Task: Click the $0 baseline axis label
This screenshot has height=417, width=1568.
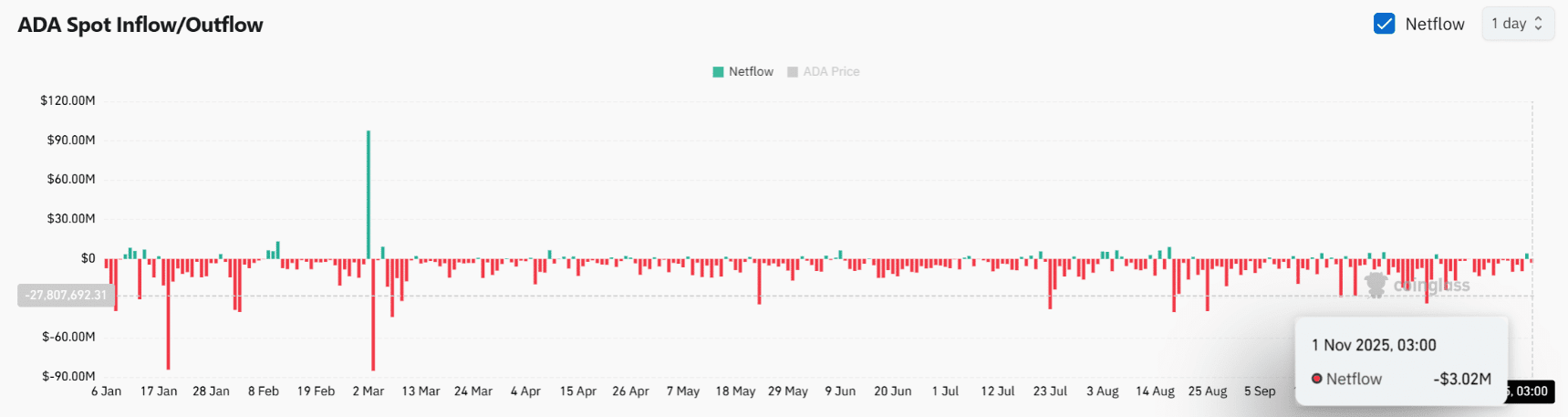Action: click(88, 258)
